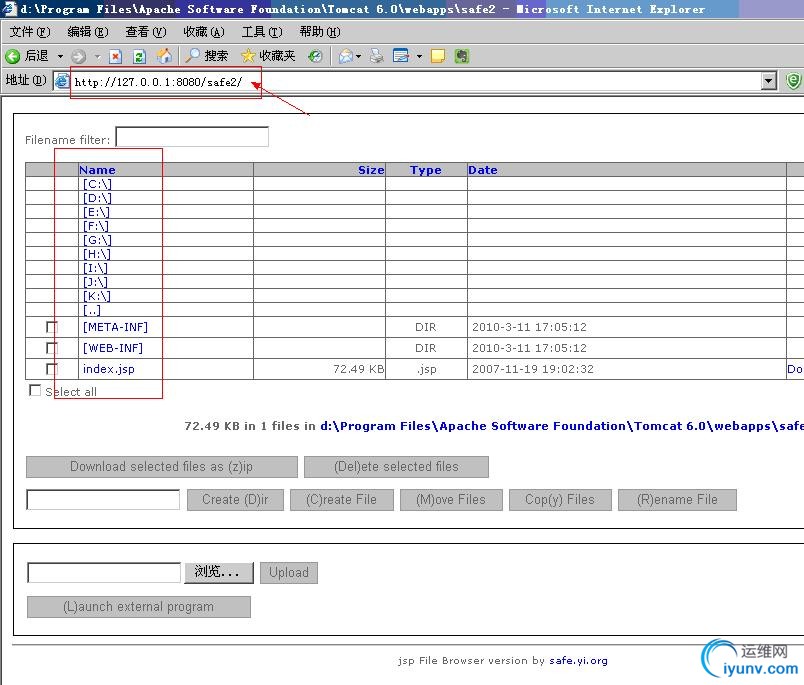This screenshot has width=804, height=685.
Task: Go to the Home page icon
Action: 164,56
